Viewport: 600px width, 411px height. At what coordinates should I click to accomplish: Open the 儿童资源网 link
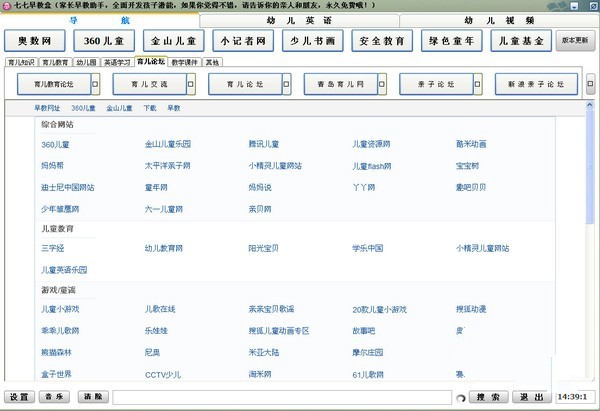click(371, 144)
